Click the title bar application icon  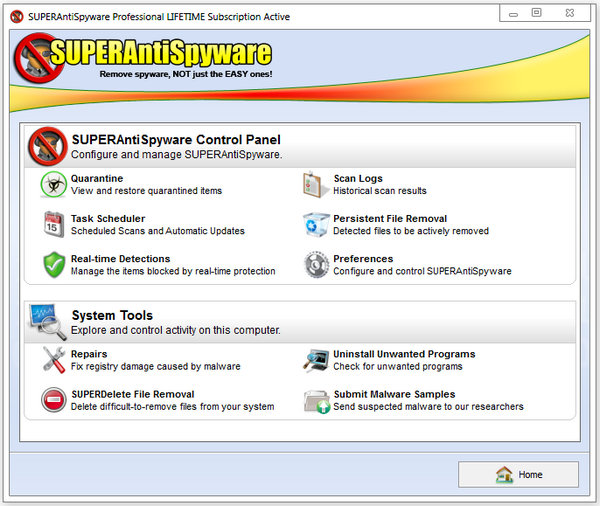click(15, 13)
